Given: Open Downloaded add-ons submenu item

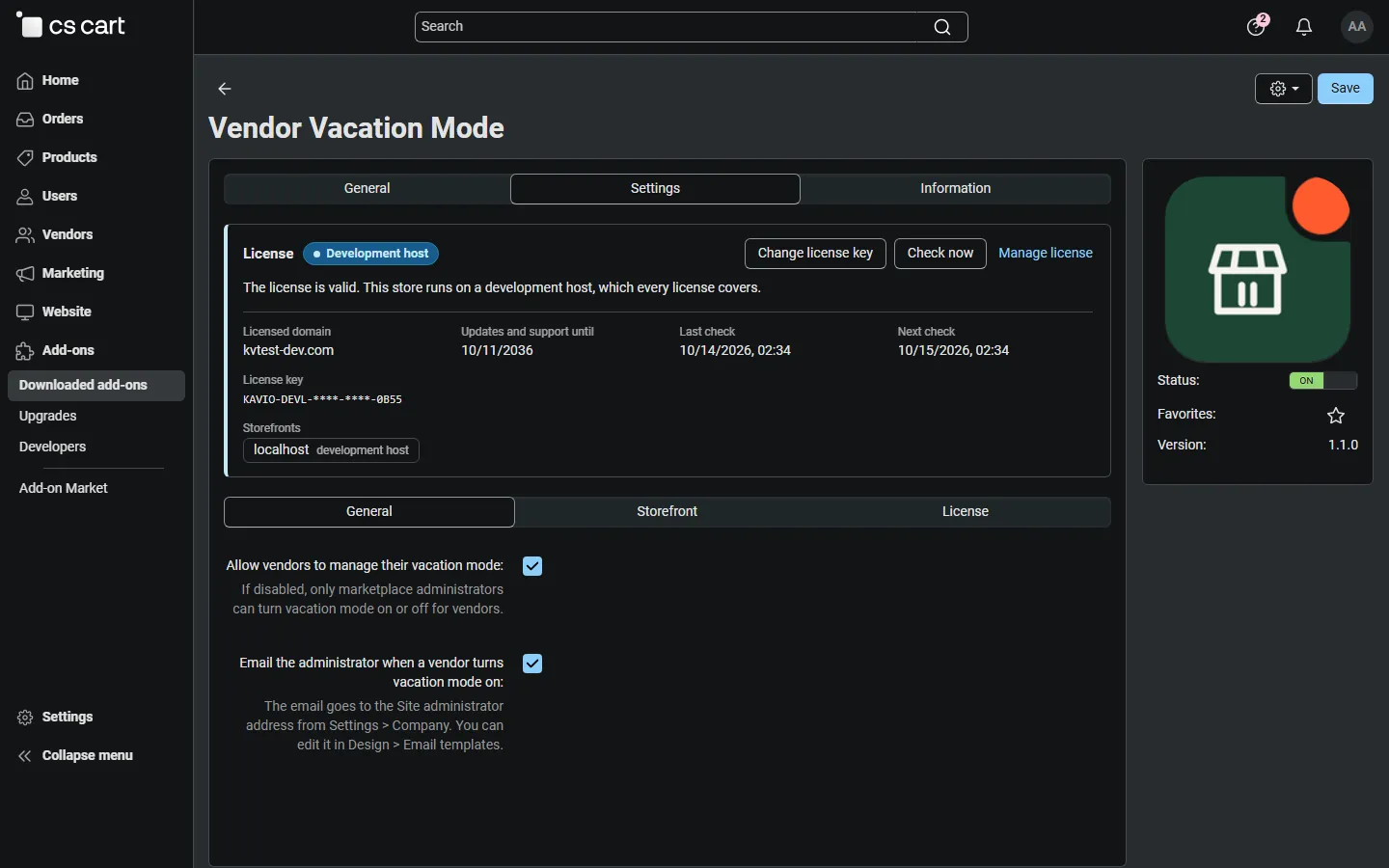Looking at the screenshot, I should click(x=96, y=386).
